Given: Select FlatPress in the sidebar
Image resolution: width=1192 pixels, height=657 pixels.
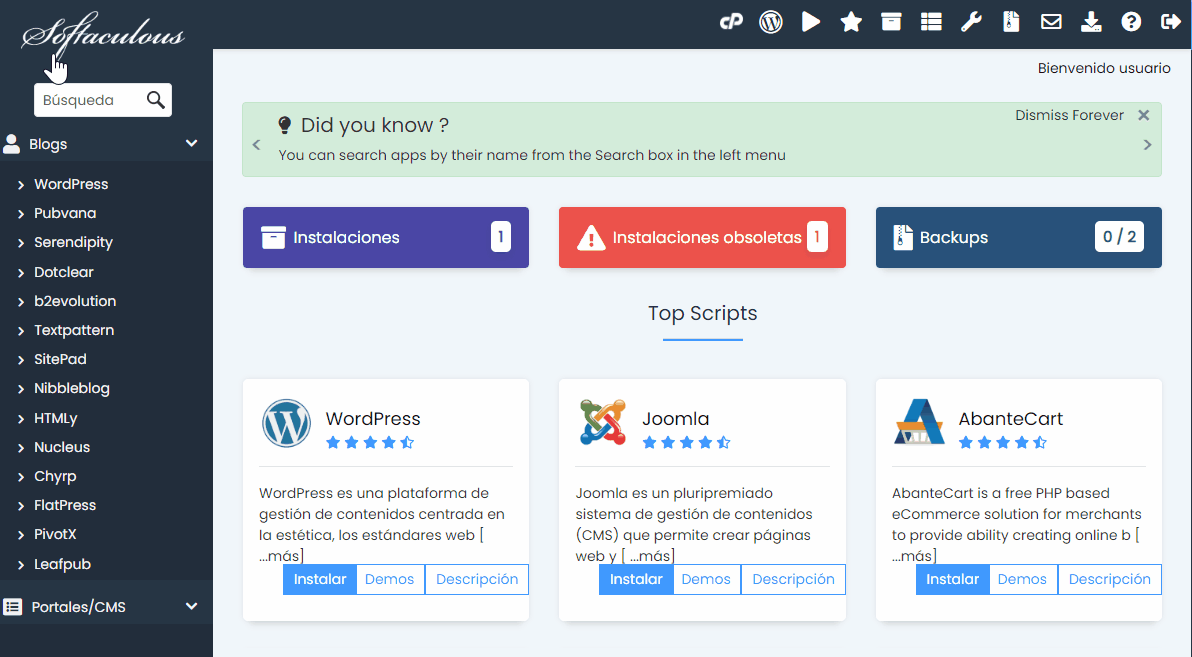Looking at the screenshot, I should pos(65,505).
